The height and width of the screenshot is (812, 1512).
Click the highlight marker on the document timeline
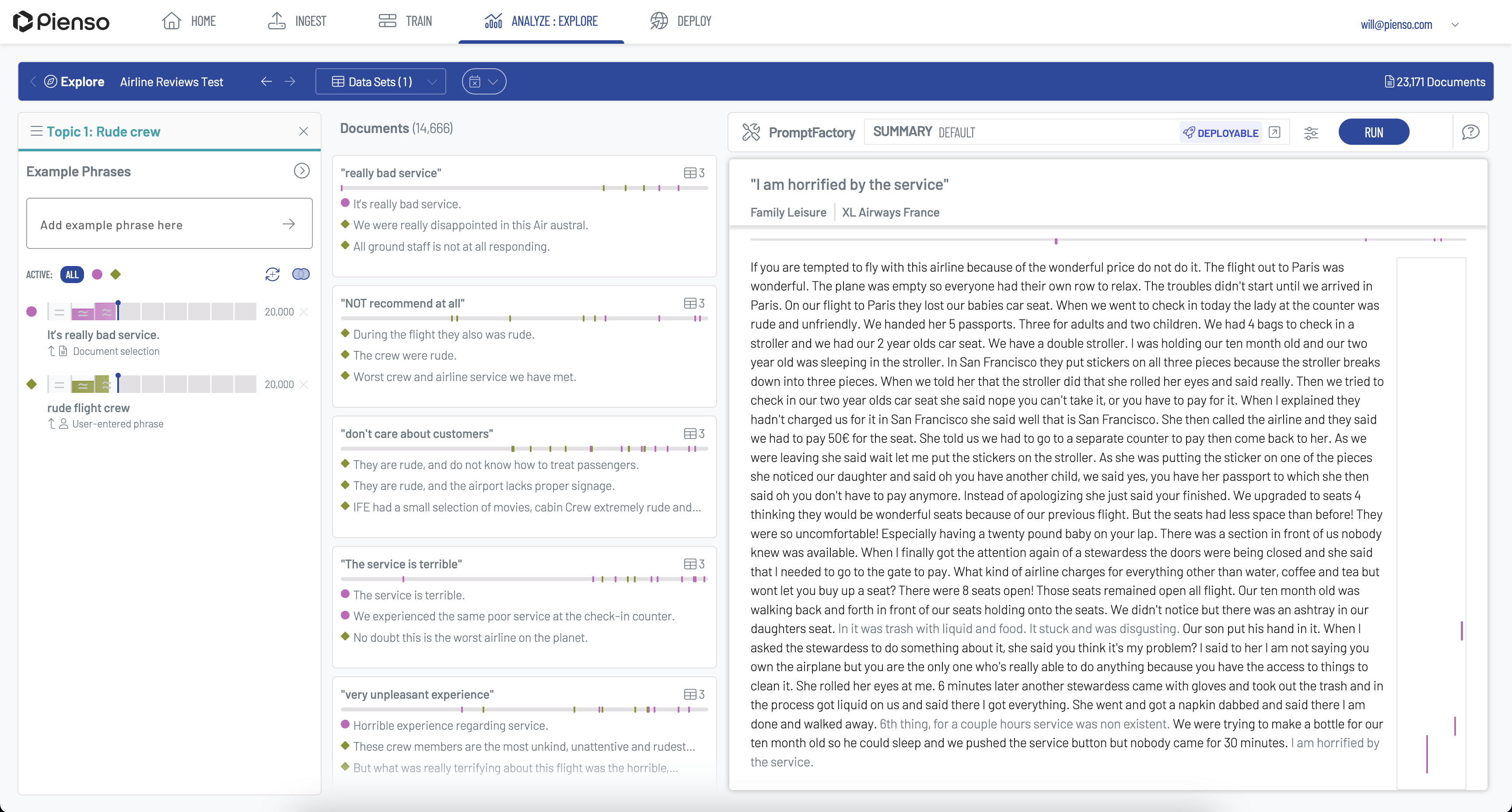[x=1056, y=241]
